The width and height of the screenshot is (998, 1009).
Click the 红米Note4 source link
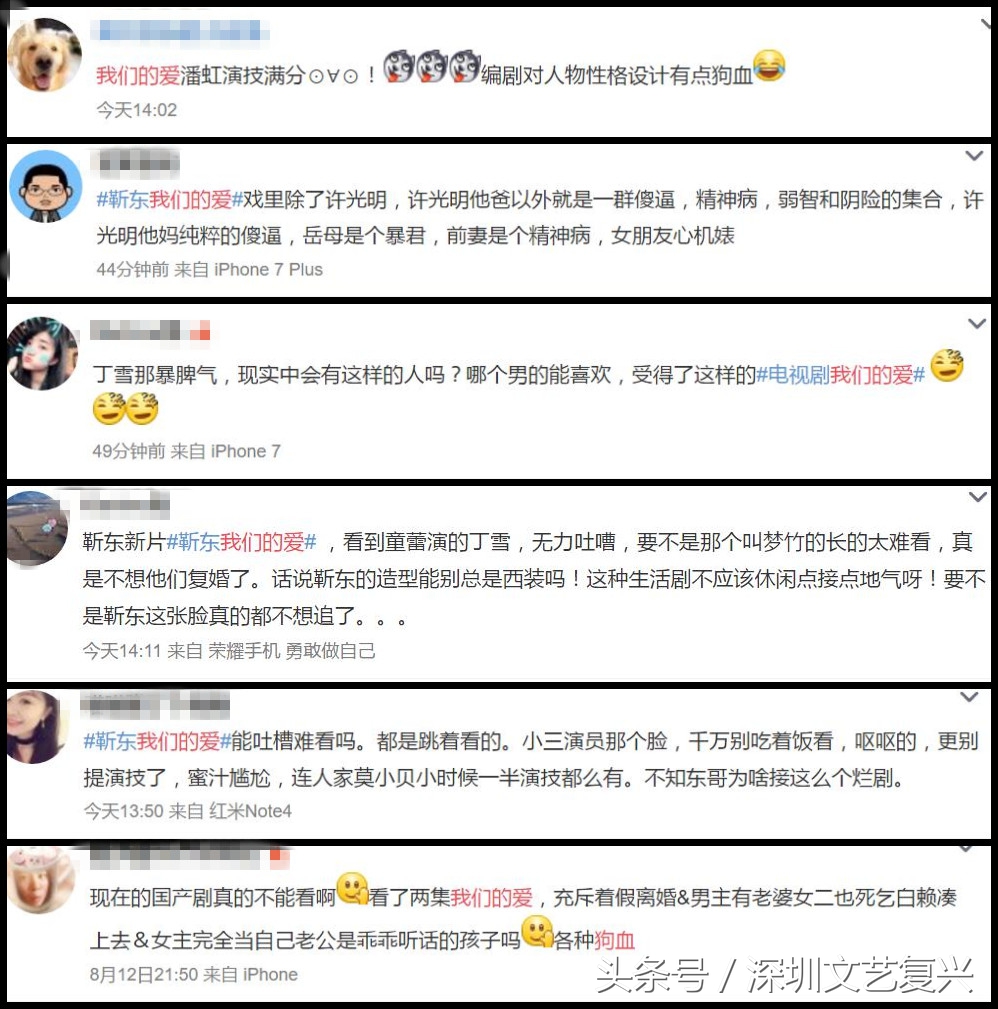click(250, 811)
